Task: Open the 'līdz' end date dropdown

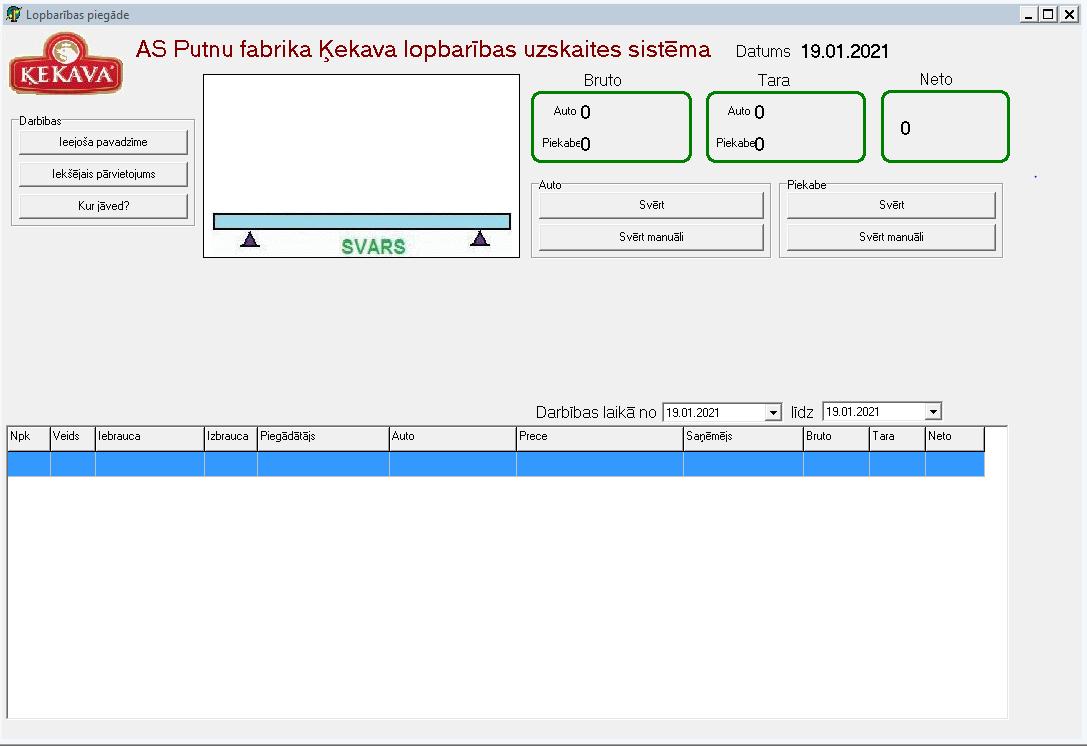Action: point(933,412)
